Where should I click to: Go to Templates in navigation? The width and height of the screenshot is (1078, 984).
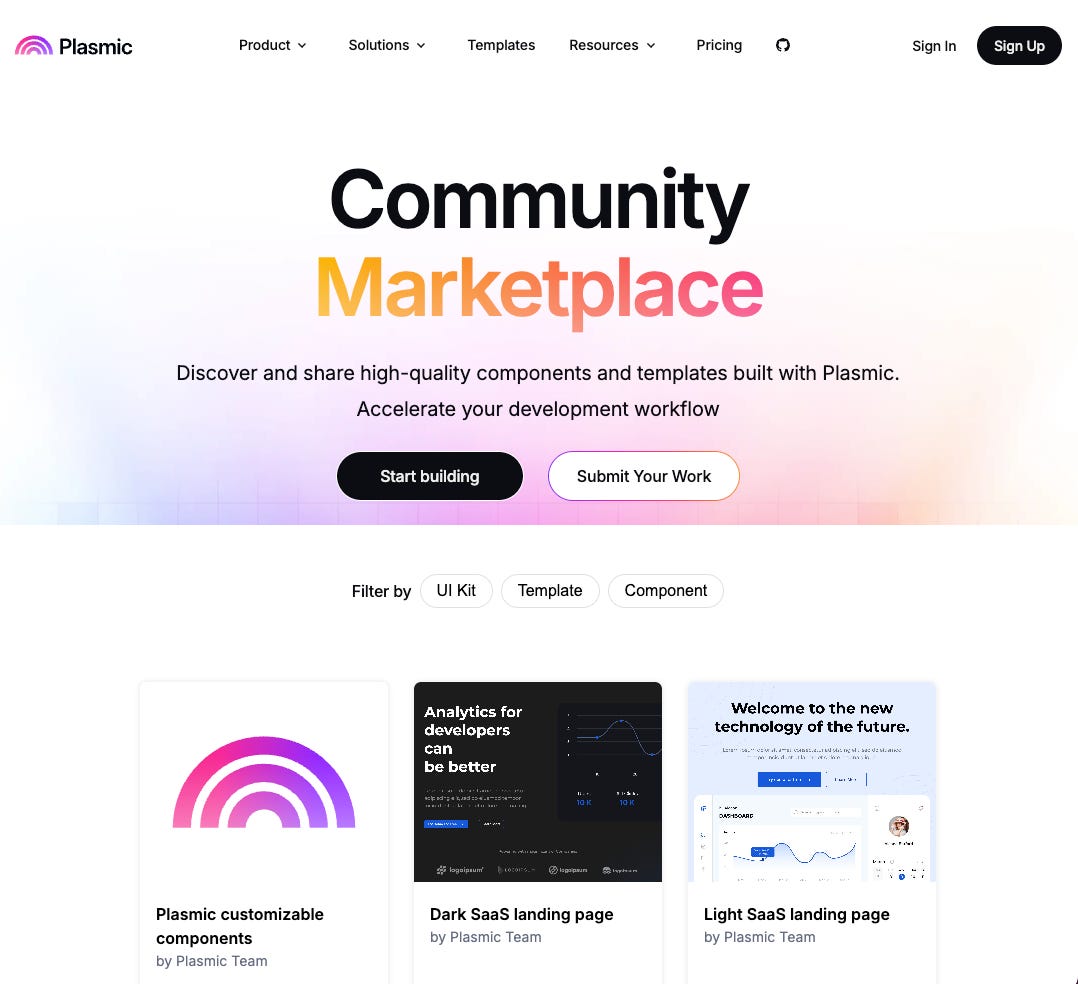point(501,45)
